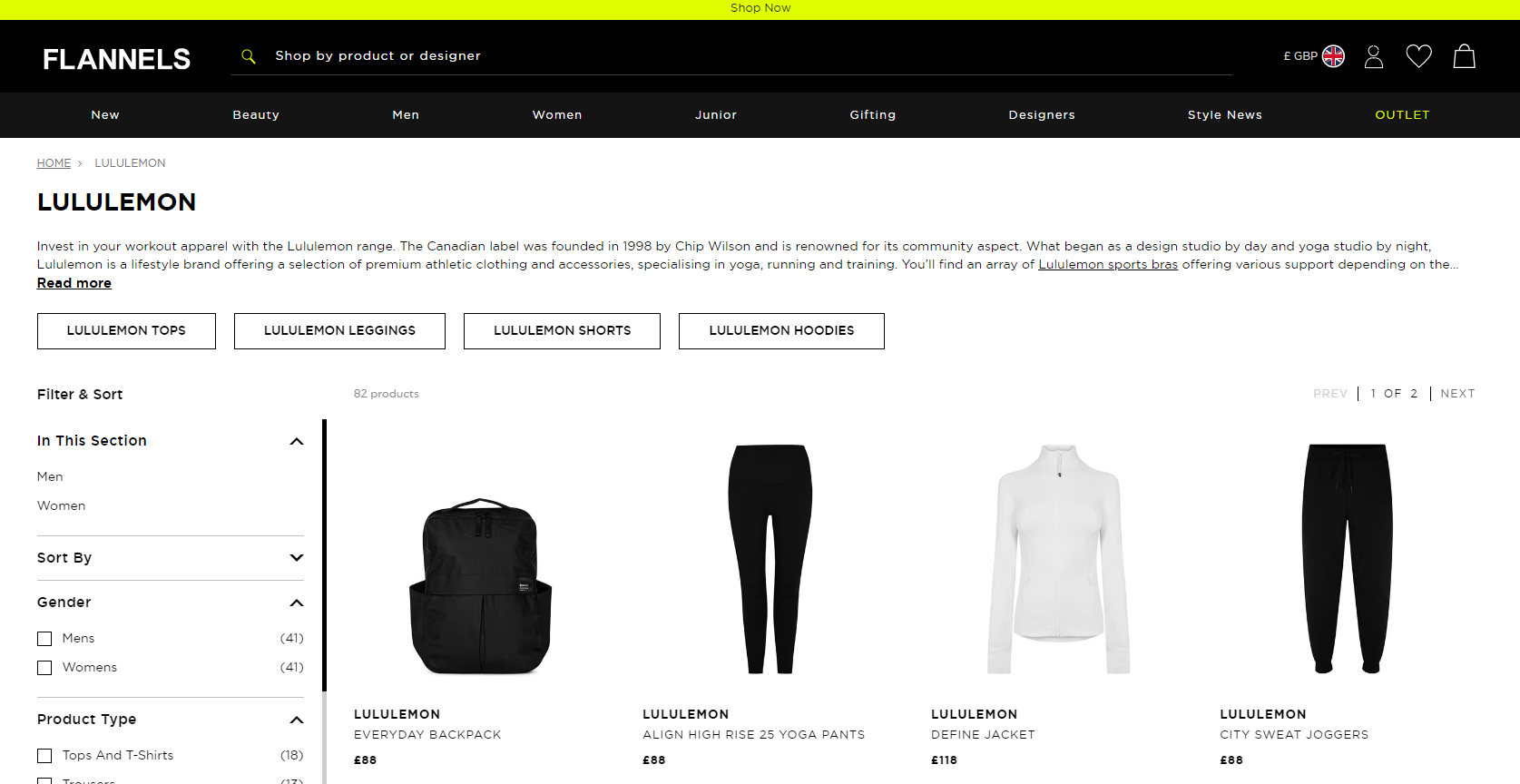
Task: Open the wishlist heart icon
Action: click(x=1418, y=56)
